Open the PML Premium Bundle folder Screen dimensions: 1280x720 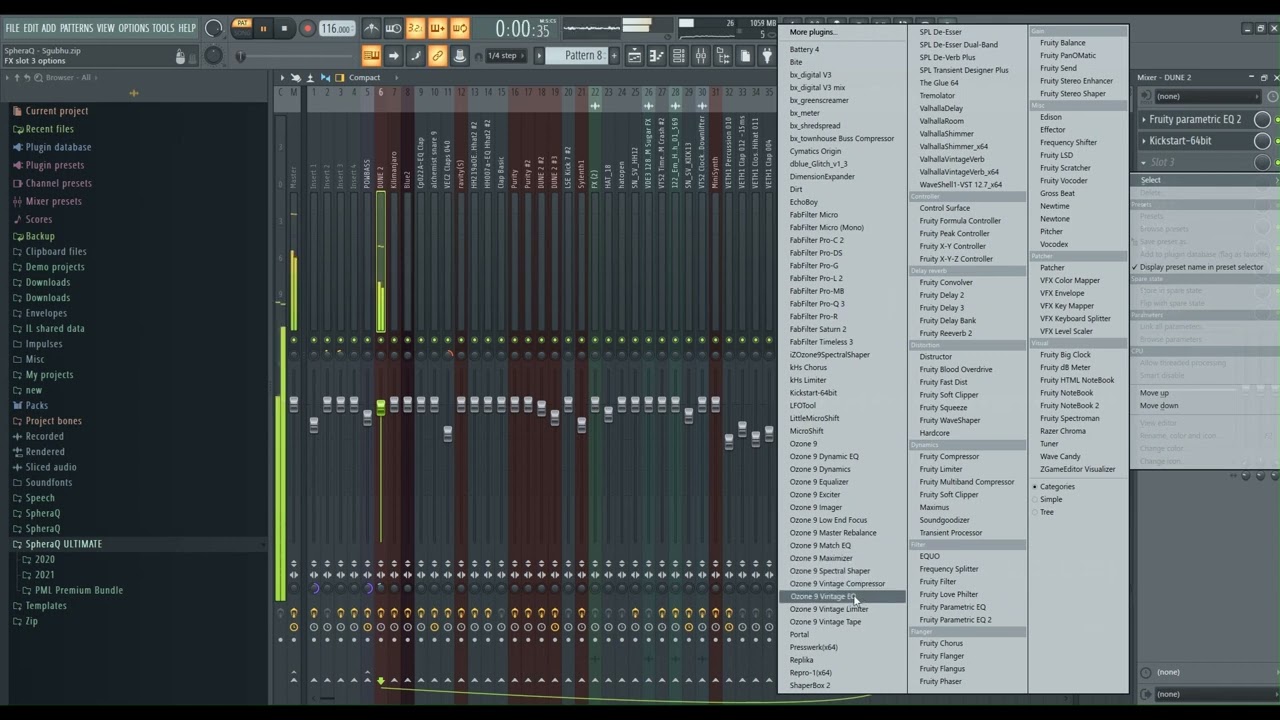point(79,590)
